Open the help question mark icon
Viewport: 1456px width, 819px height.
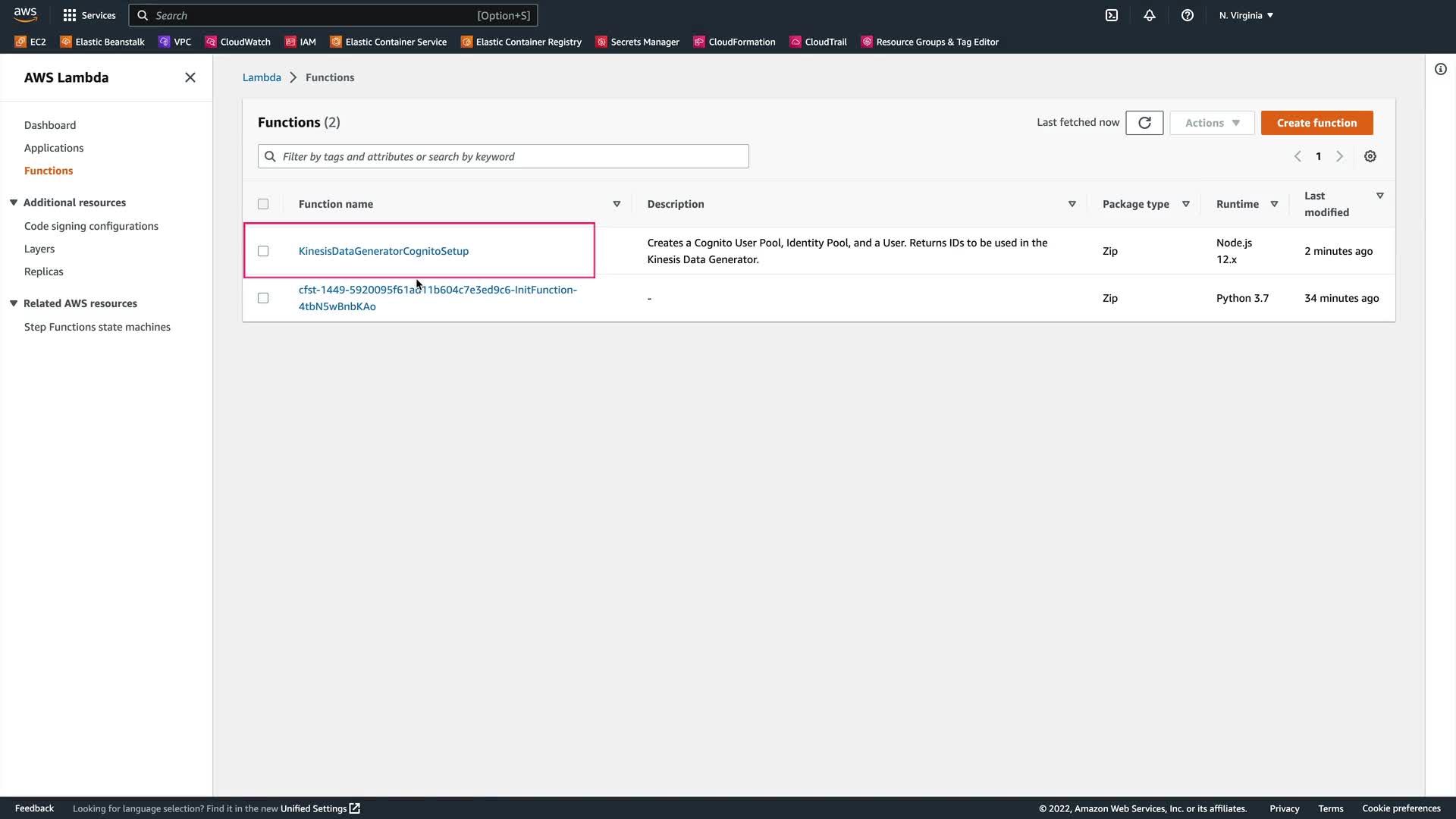[x=1187, y=15]
